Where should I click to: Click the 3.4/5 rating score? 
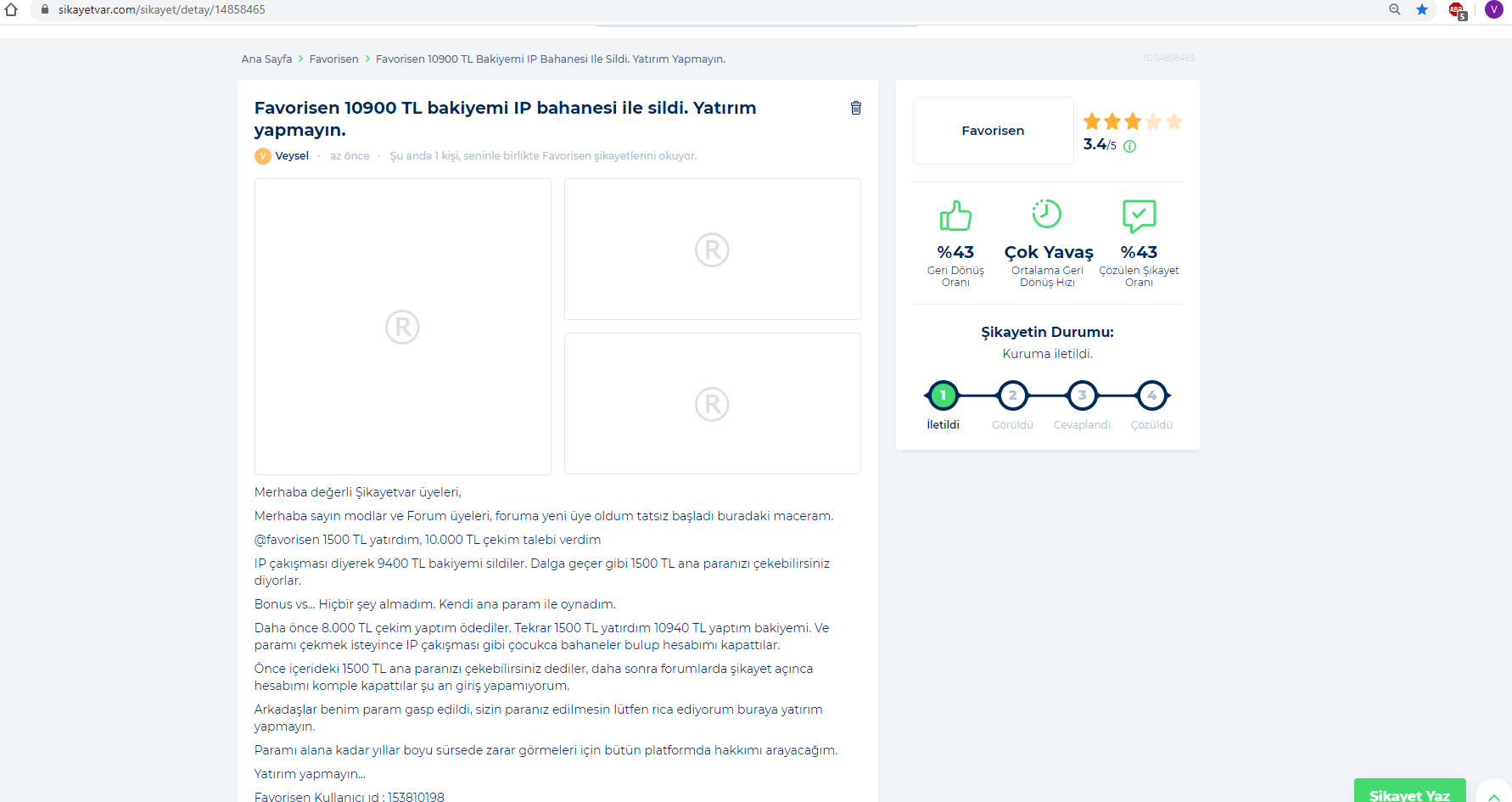(x=1100, y=144)
